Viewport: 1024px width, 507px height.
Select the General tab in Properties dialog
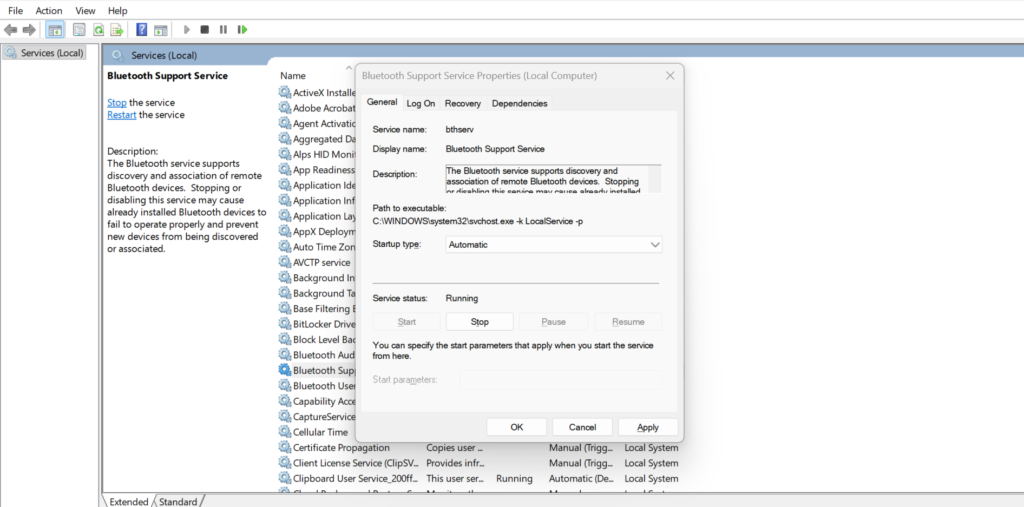pyautogui.click(x=381, y=102)
